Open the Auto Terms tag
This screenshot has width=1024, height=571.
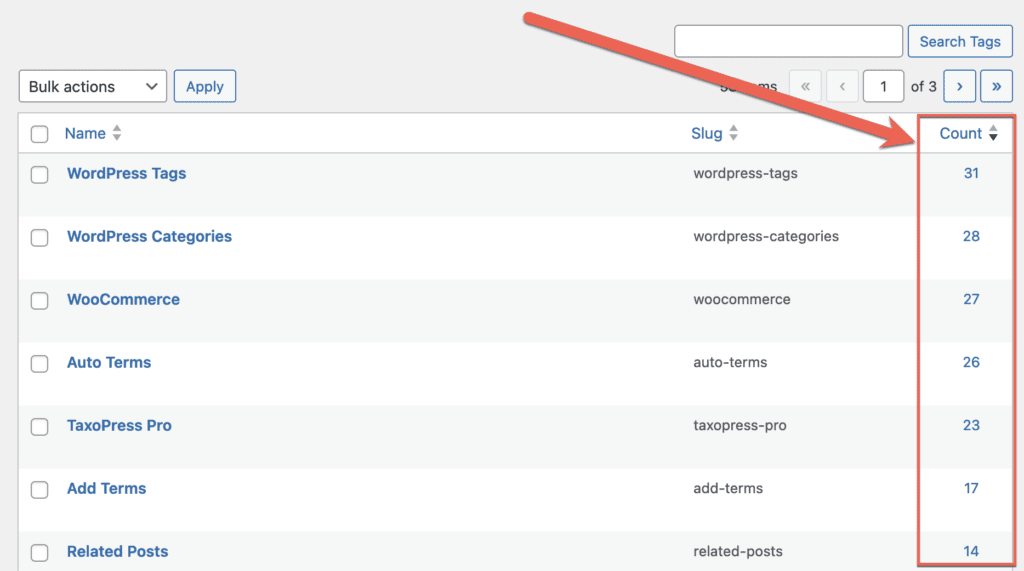(109, 363)
